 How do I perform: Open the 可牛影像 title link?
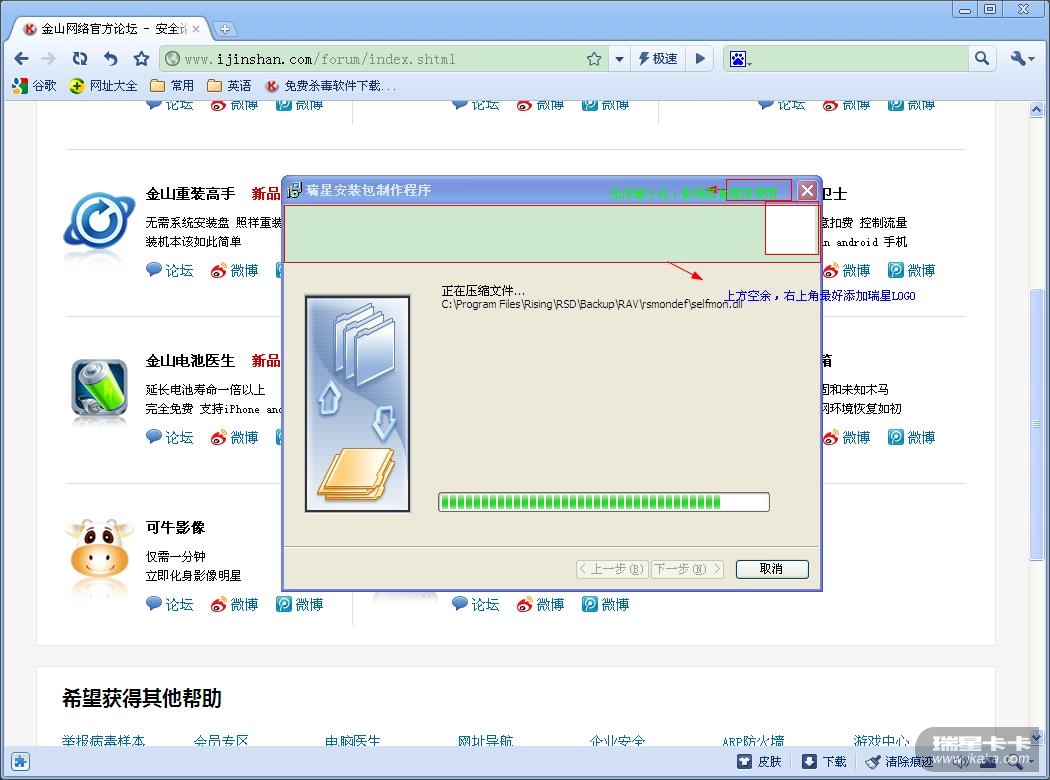[175, 527]
